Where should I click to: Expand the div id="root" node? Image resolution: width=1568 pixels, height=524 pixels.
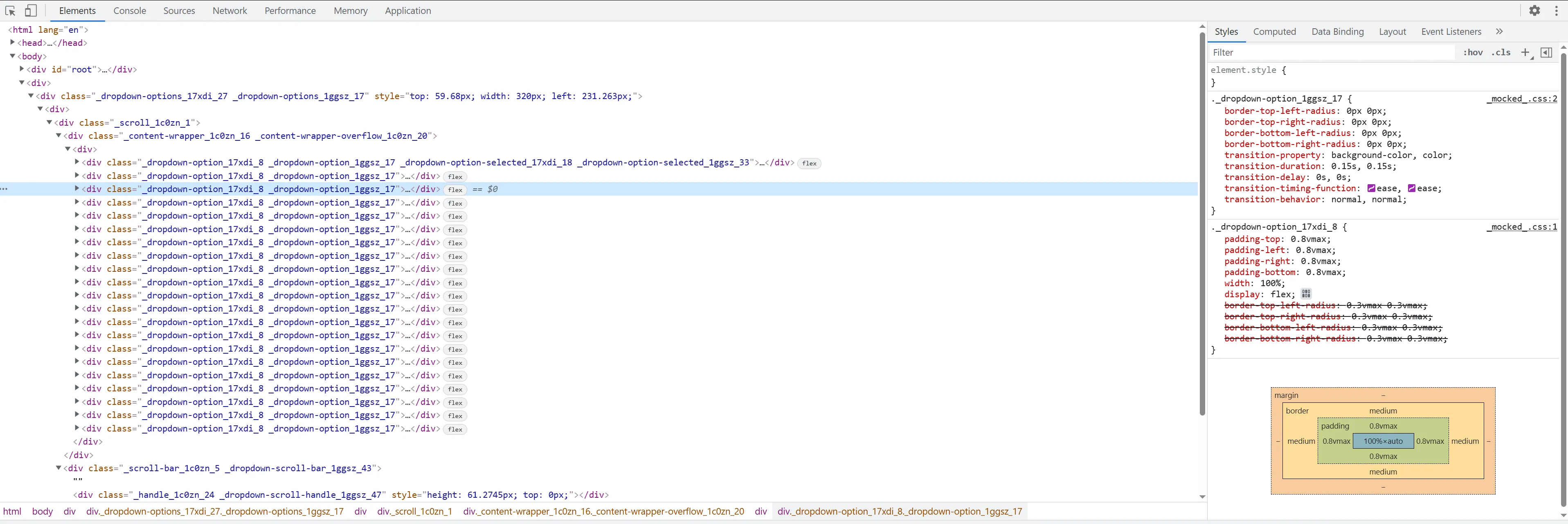pos(22,69)
